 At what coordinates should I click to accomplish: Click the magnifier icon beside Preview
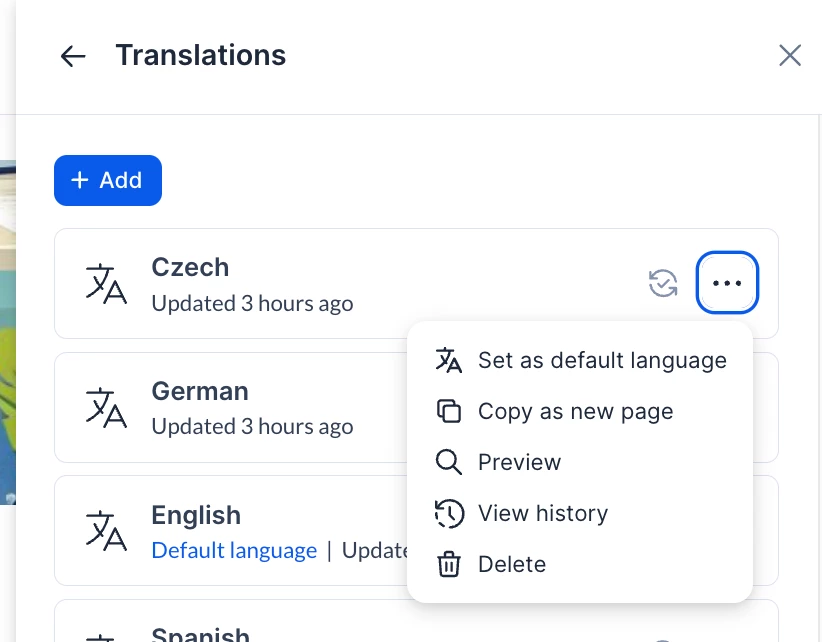pyautogui.click(x=449, y=462)
